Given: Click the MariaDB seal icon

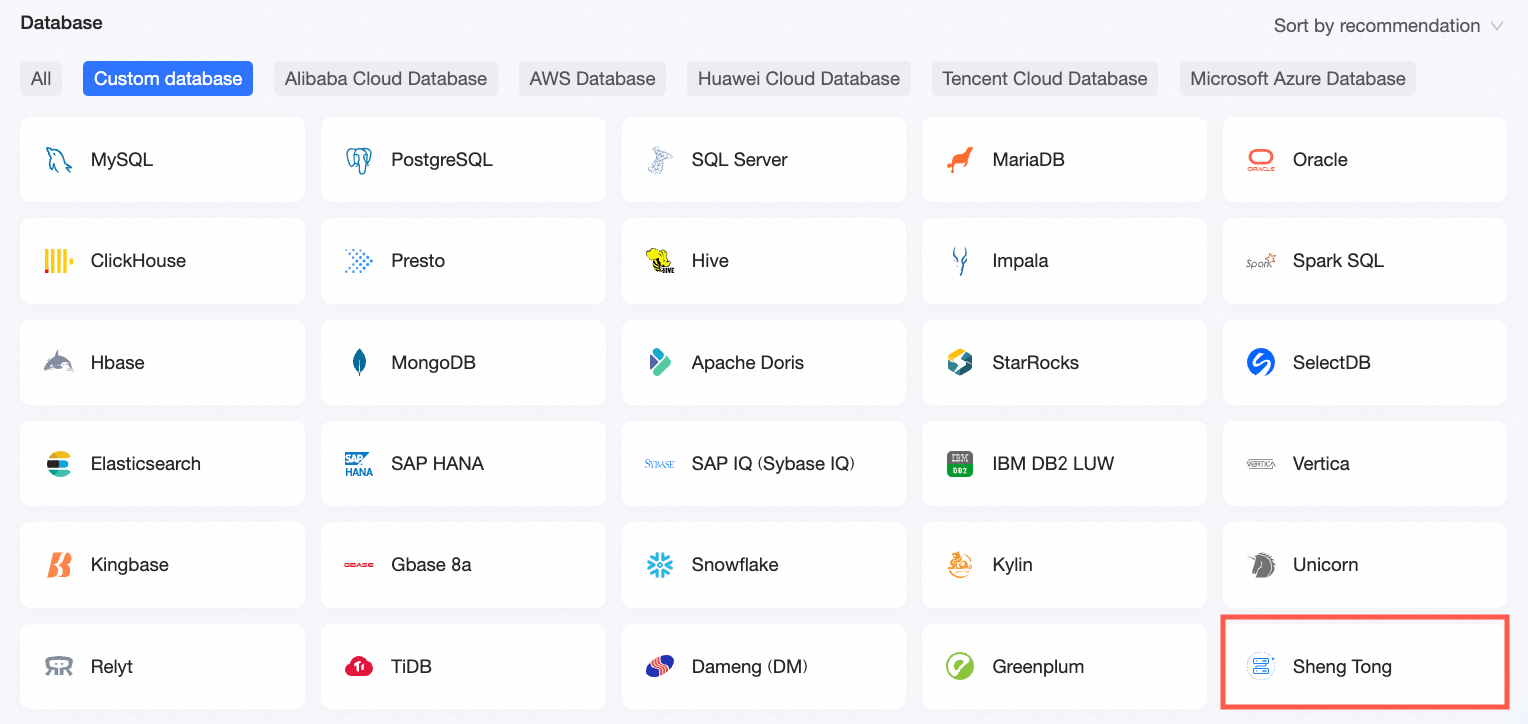Looking at the screenshot, I should click(960, 160).
